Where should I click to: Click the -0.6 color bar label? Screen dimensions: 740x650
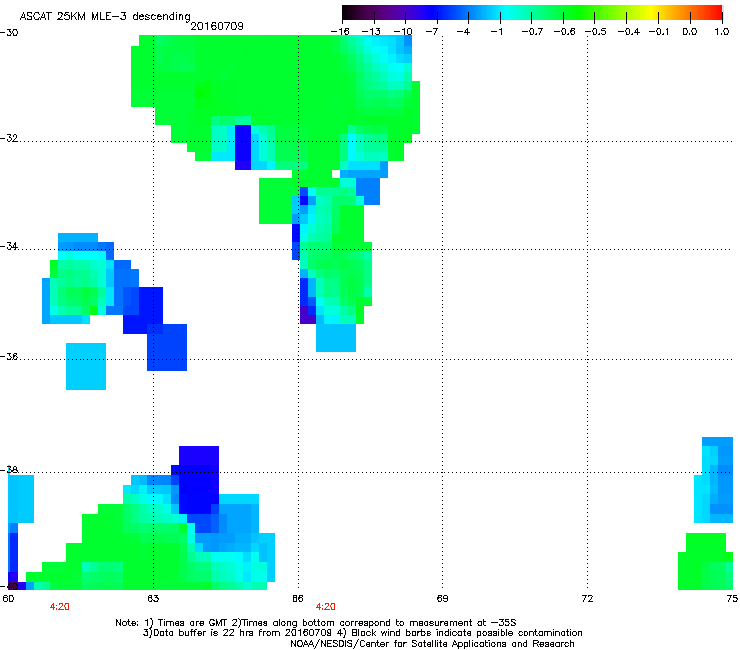564,32
